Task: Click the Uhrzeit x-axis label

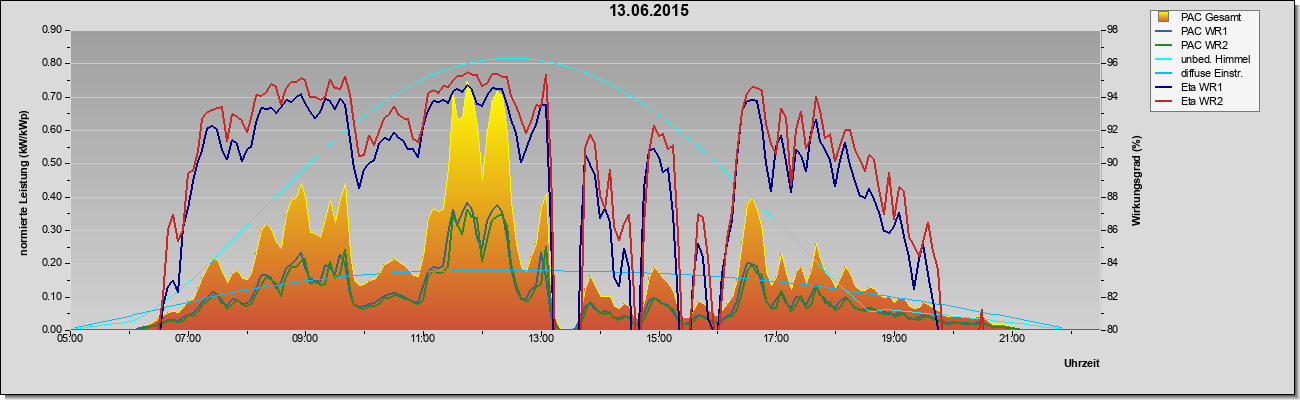Action: tap(1085, 361)
